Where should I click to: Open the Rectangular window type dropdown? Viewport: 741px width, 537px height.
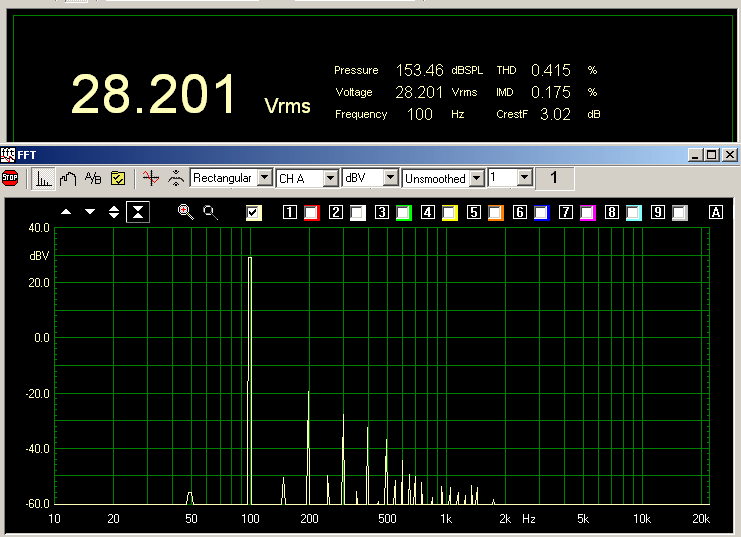pos(264,178)
